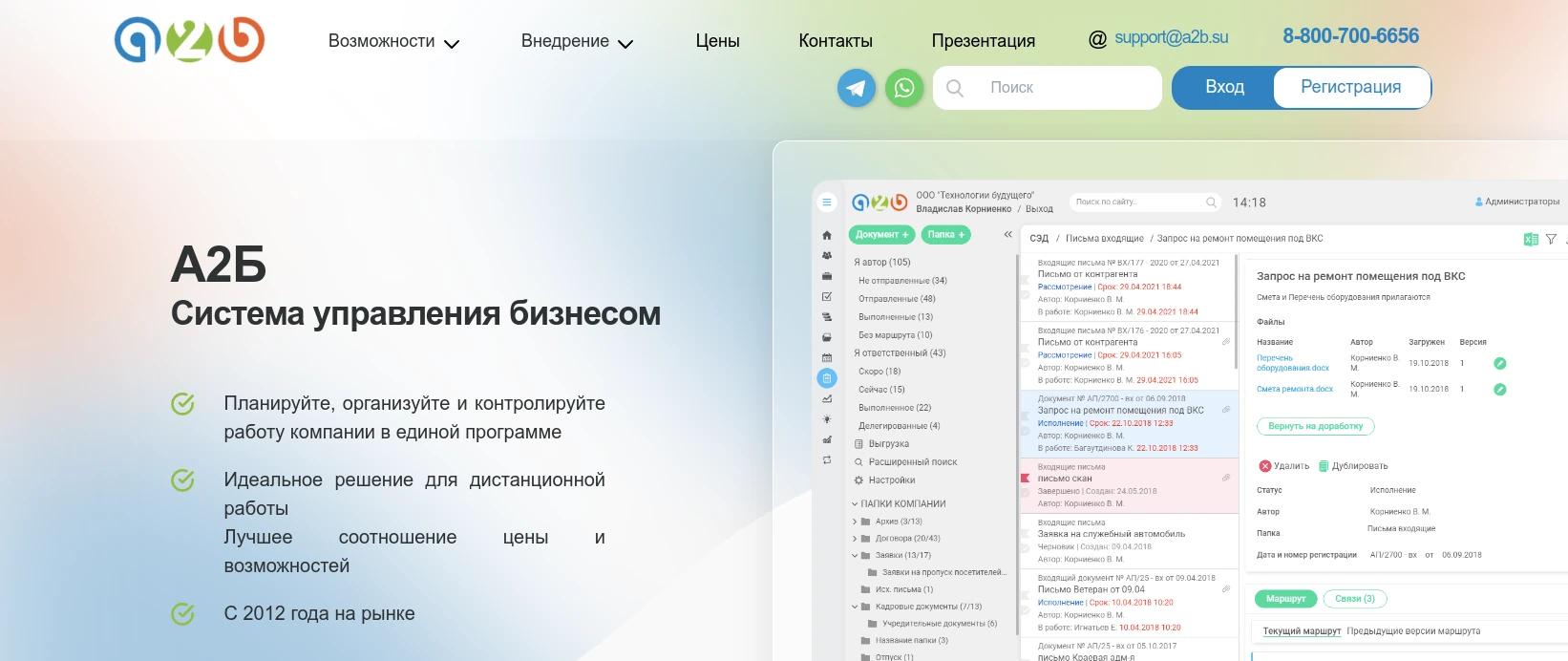
Task: Collapse the Заявки (13/17) folder
Action: click(x=855, y=555)
